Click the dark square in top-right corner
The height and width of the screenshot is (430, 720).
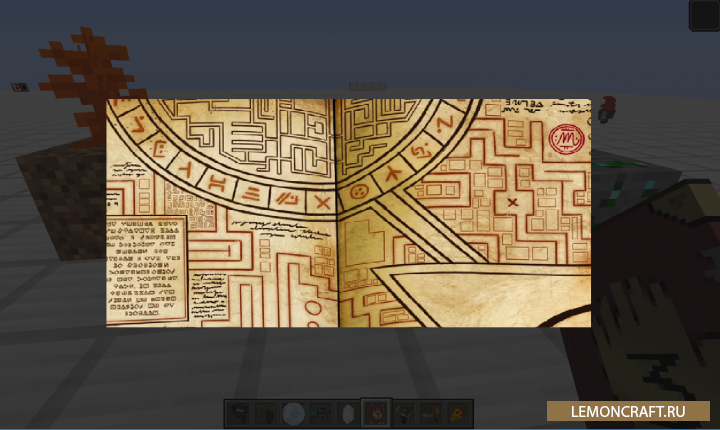(x=704, y=15)
